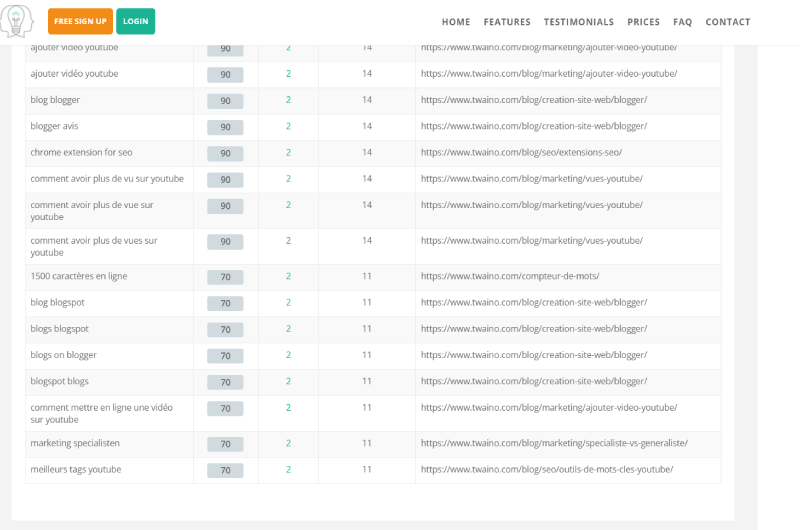Click 'comment avoir plus de vues sur youtube'

tap(94, 246)
